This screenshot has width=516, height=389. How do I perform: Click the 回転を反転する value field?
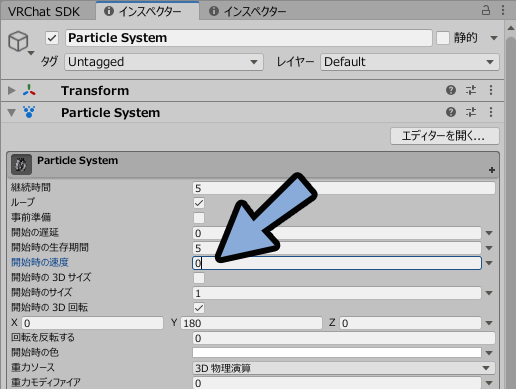click(x=344, y=338)
